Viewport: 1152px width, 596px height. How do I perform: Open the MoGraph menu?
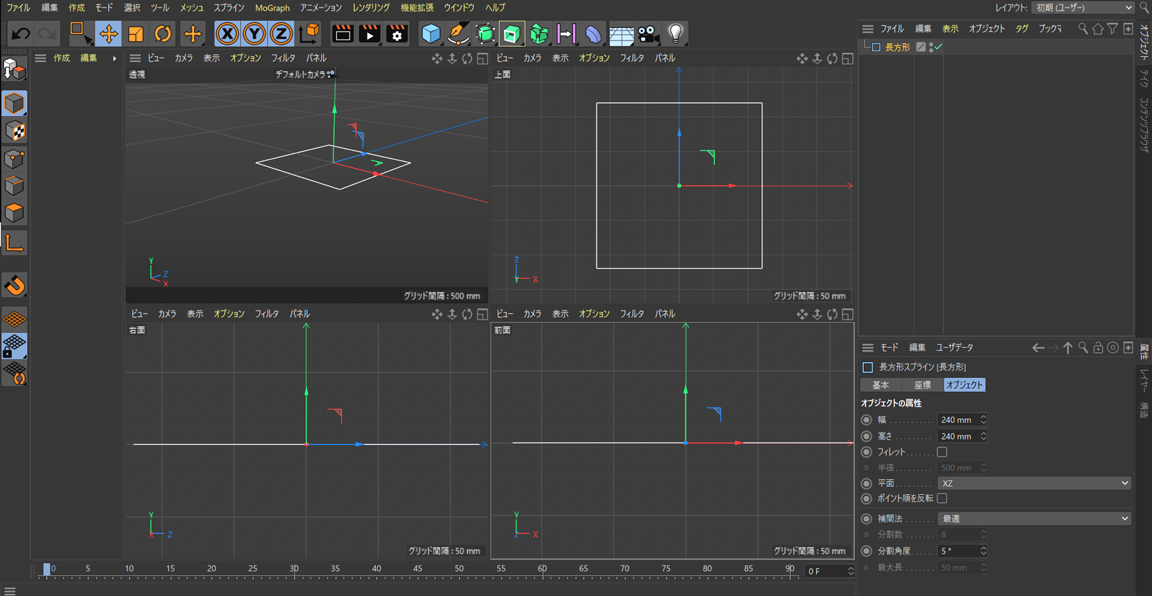(272, 8)
